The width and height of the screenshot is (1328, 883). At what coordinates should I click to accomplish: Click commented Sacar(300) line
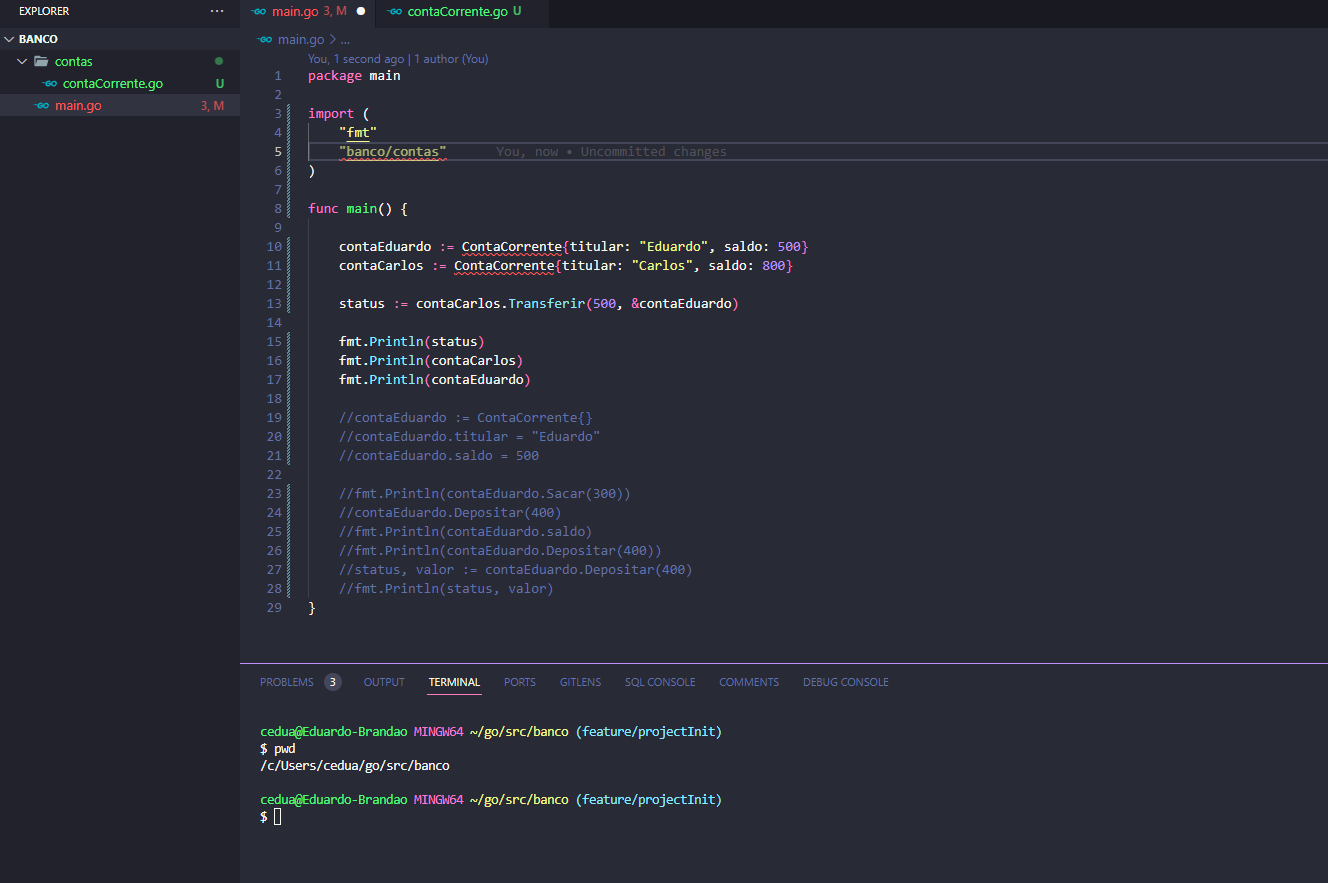click(x=485, y=494)
